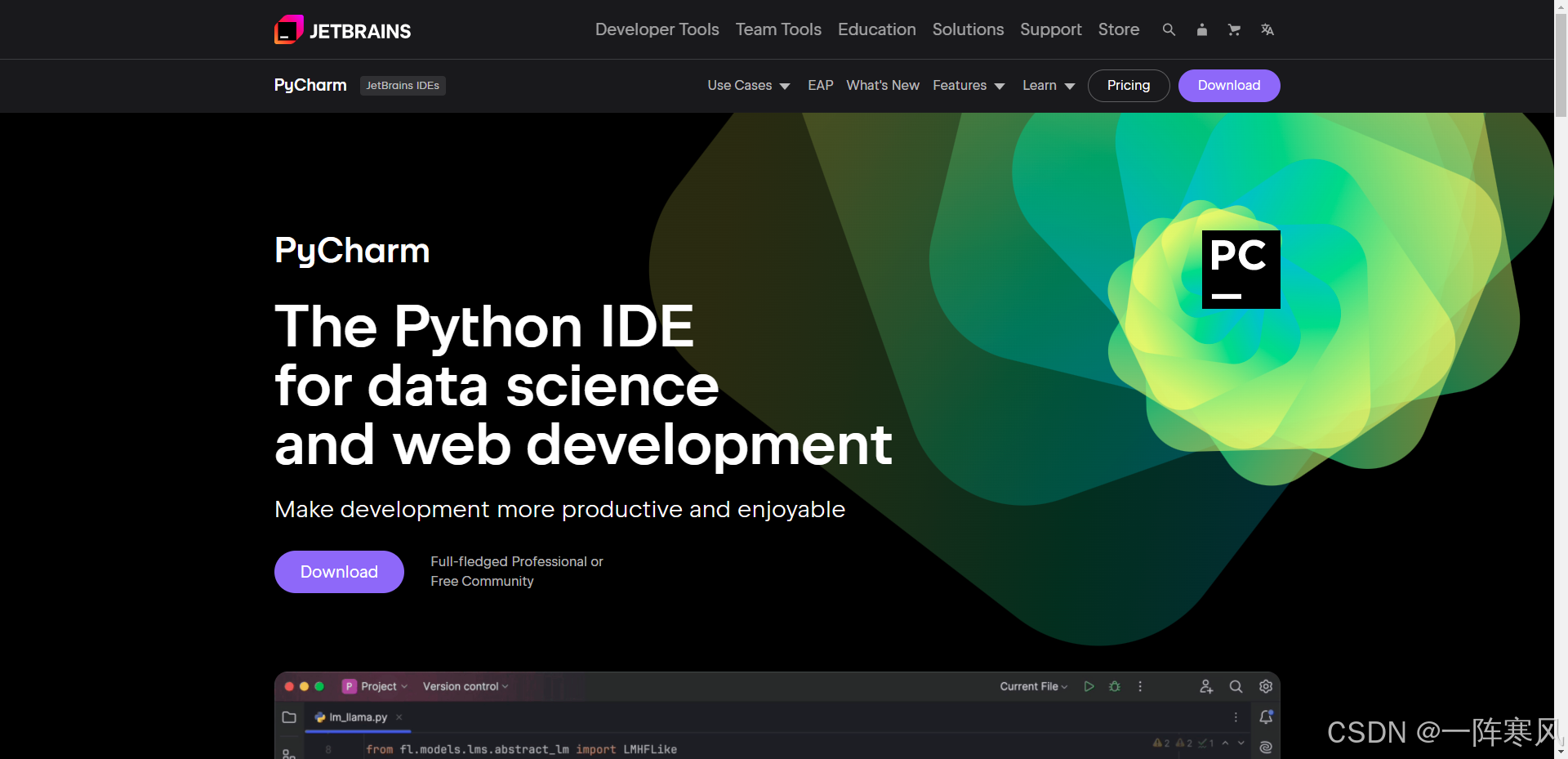
Task: Click the Project folder tool window icon
Action: point(289,717)
